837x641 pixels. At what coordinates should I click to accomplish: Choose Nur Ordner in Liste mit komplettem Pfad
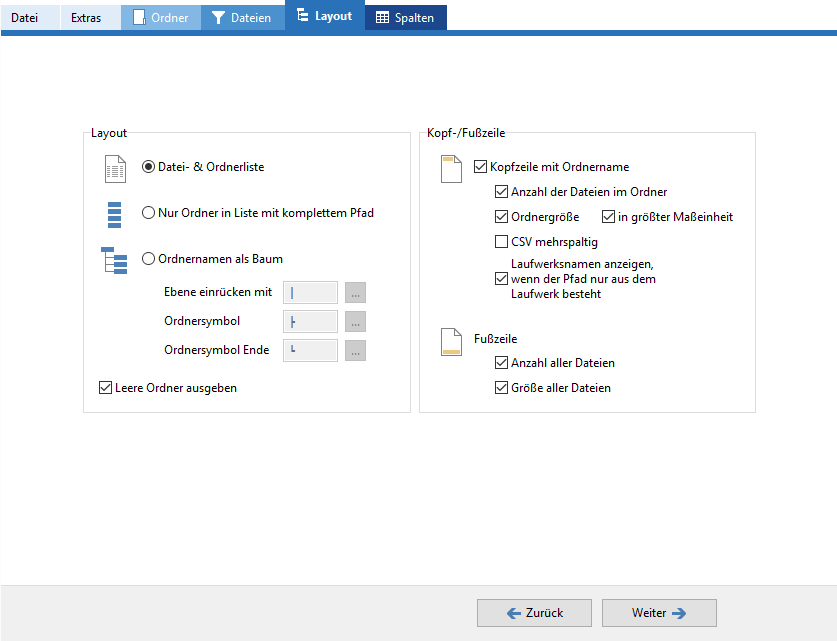(x=149, y=213)
